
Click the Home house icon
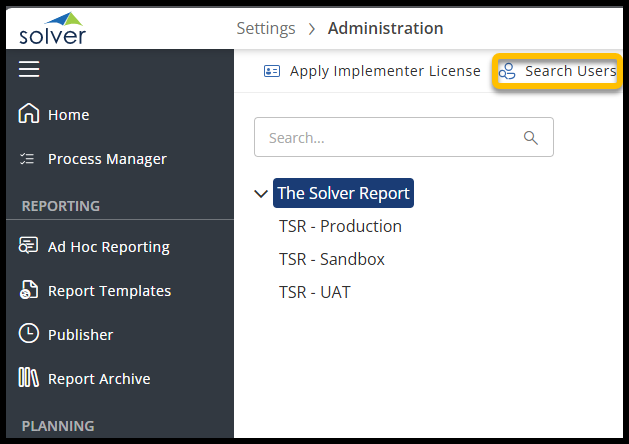tap(29, 115)
